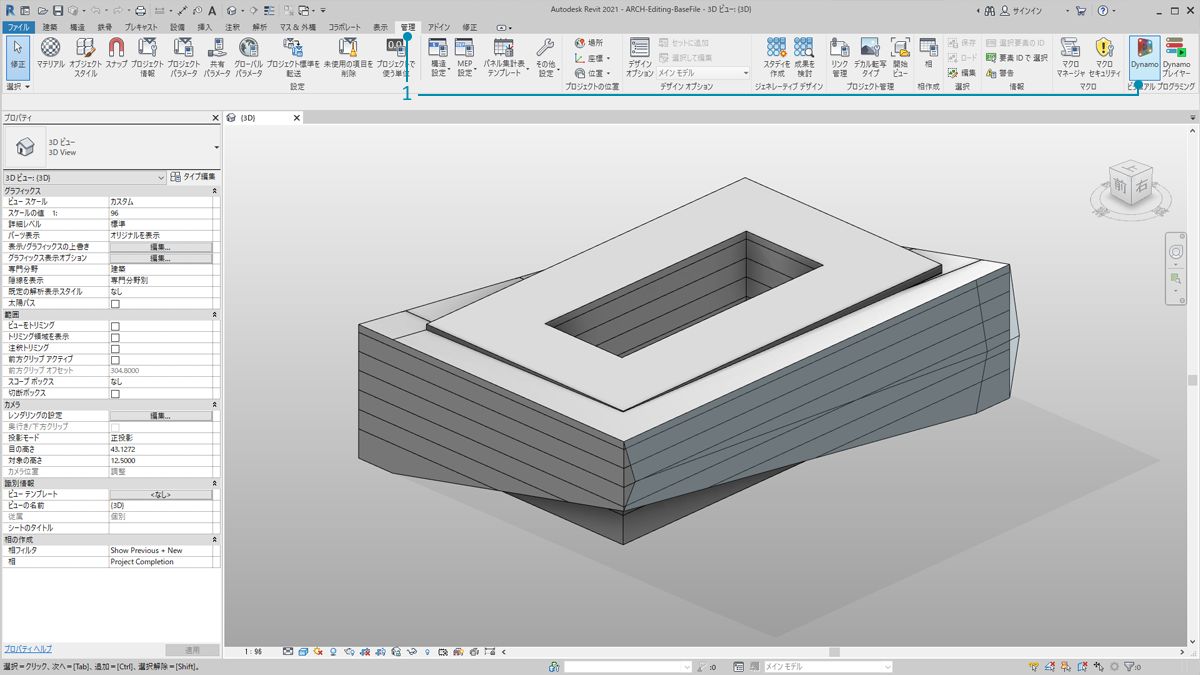Open Dynamo プレイヤー

[1176, 56]
